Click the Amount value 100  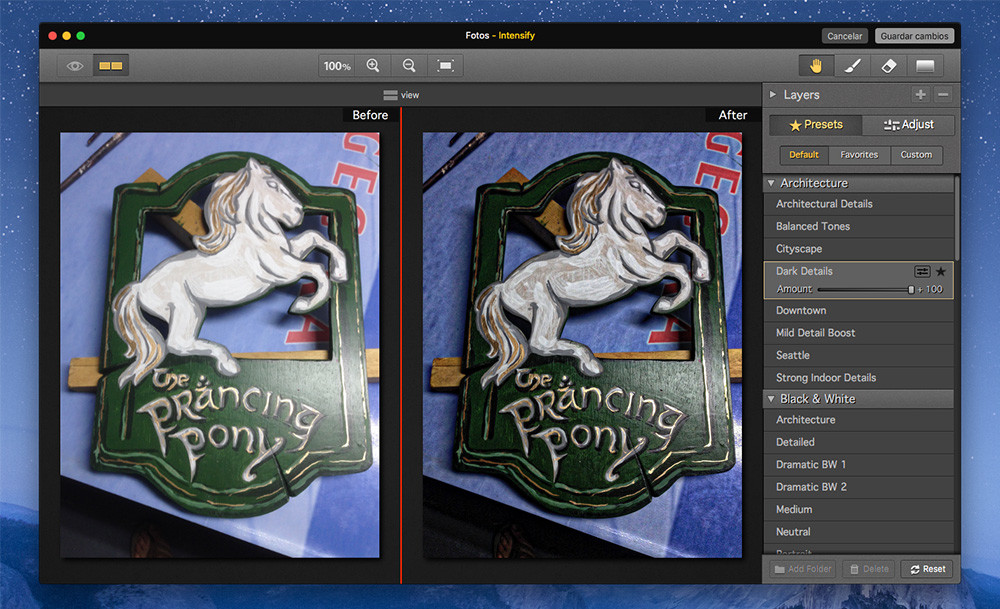tap(934, 290)
